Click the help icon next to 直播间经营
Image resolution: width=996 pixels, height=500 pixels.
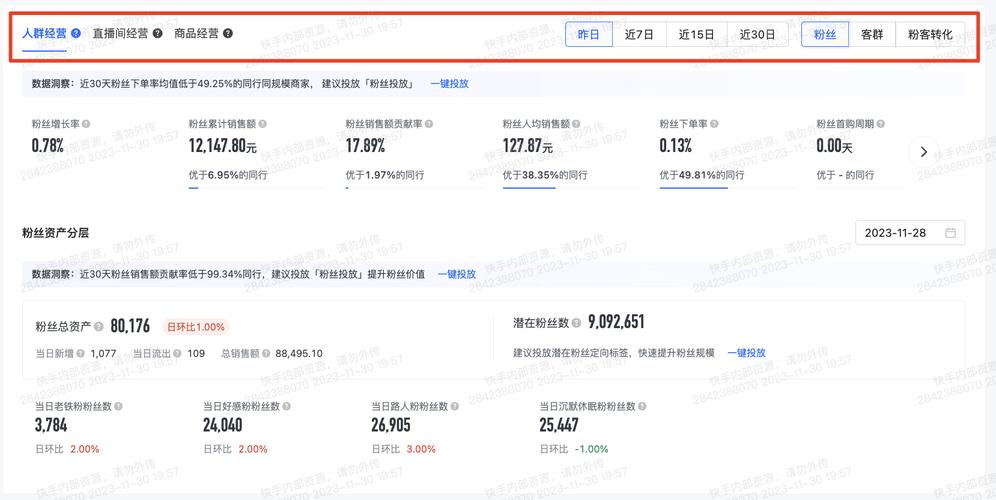[x=158, y=33]
